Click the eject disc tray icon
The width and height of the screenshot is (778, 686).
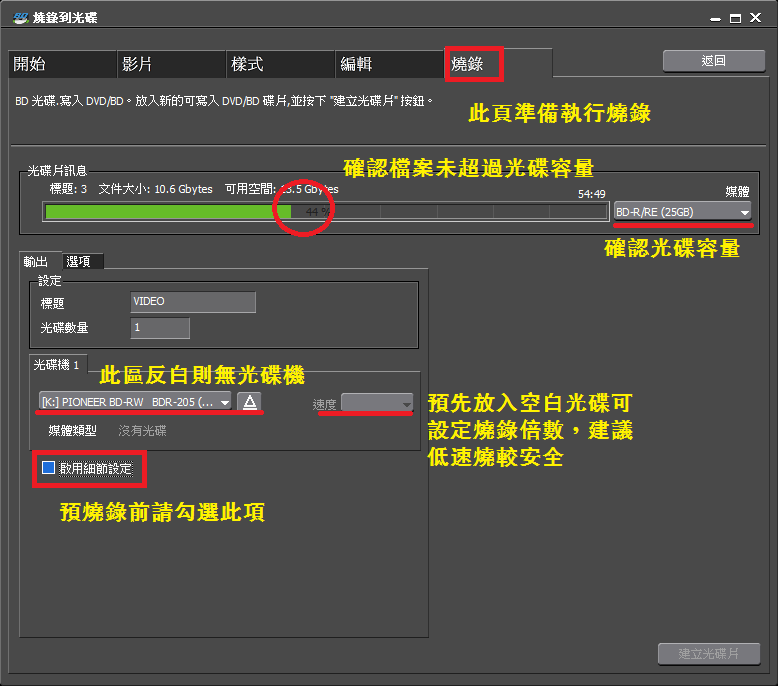tap(250, 401)
